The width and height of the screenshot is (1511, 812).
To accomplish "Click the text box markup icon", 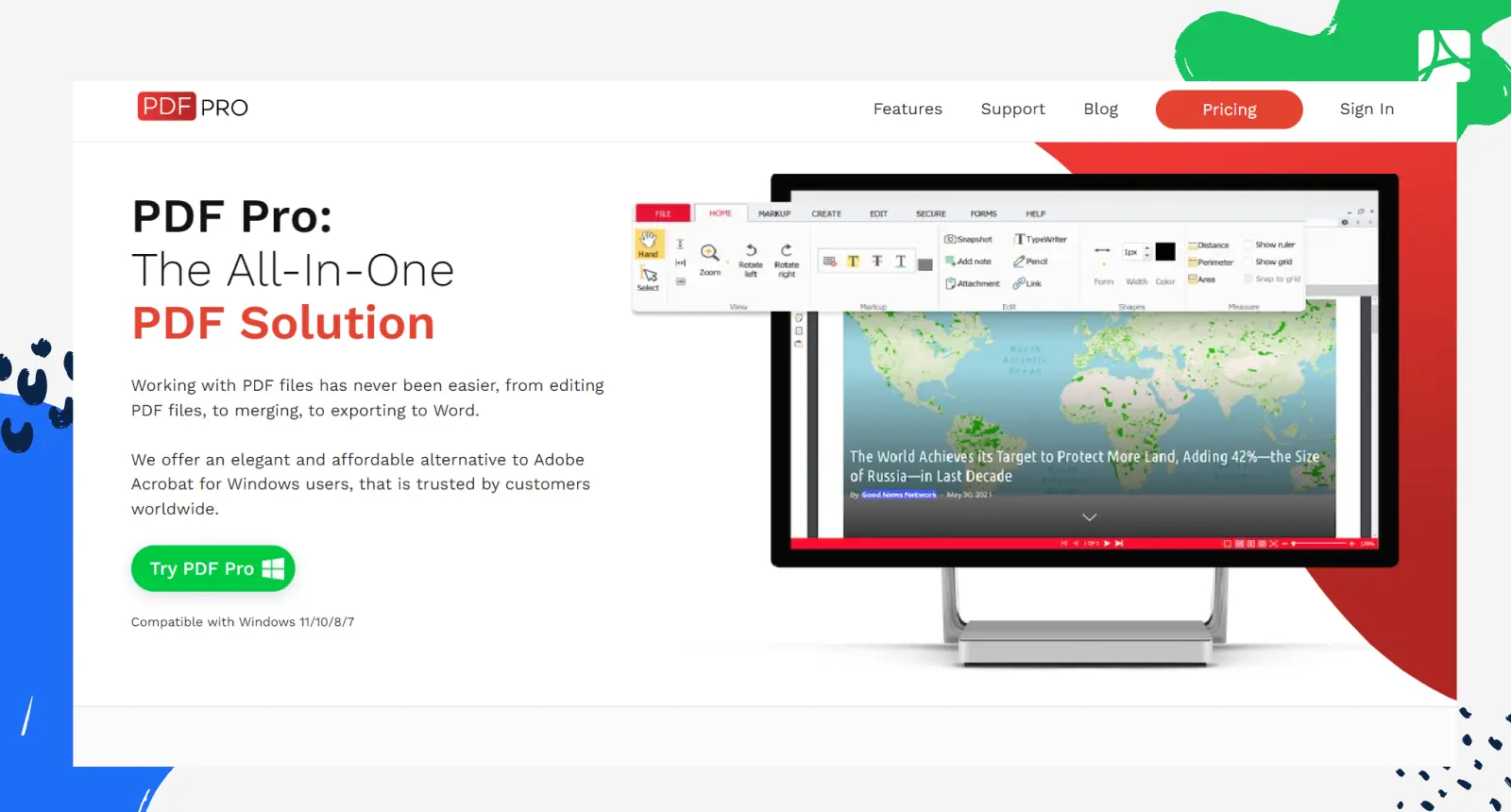I will pos(830,262).
